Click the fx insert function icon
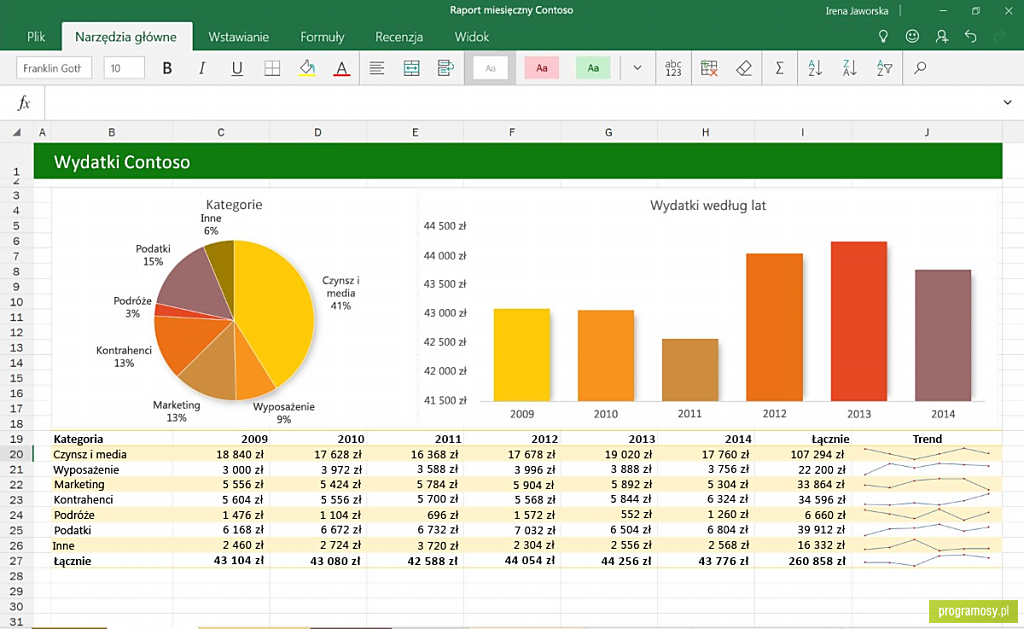 [24, 103]
